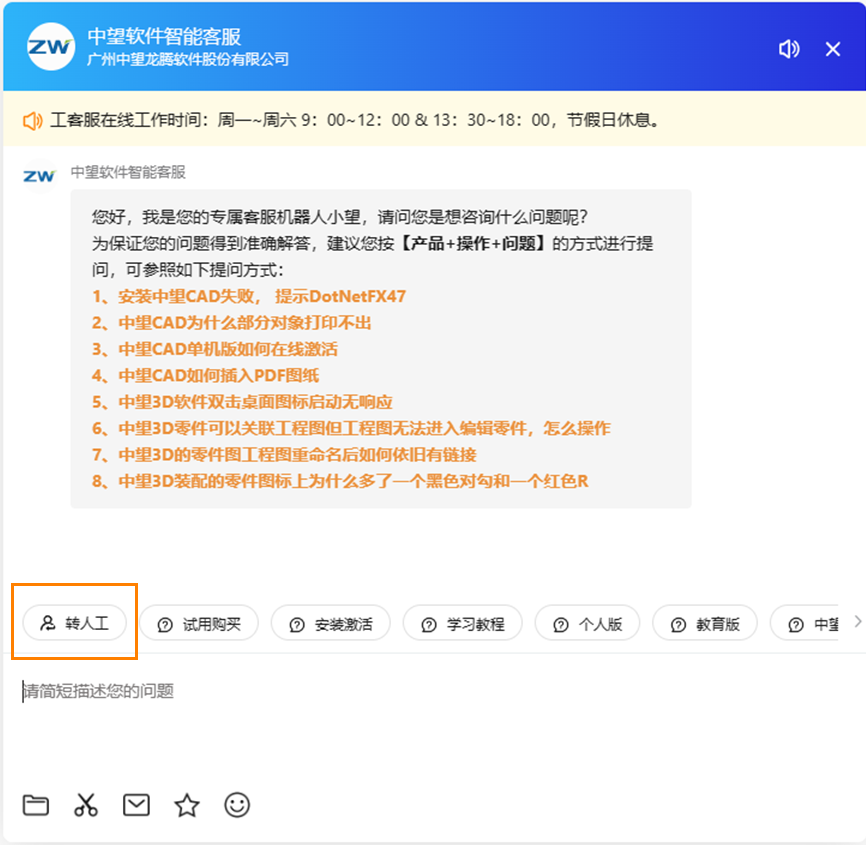Click the person icon in 转人工 button
The height and width of the screenshot is (845, 866).
[x=48, y=623]
